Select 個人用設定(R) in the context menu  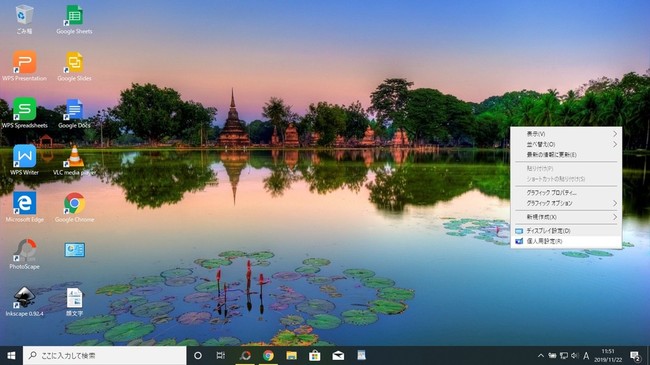pos(566,241)
